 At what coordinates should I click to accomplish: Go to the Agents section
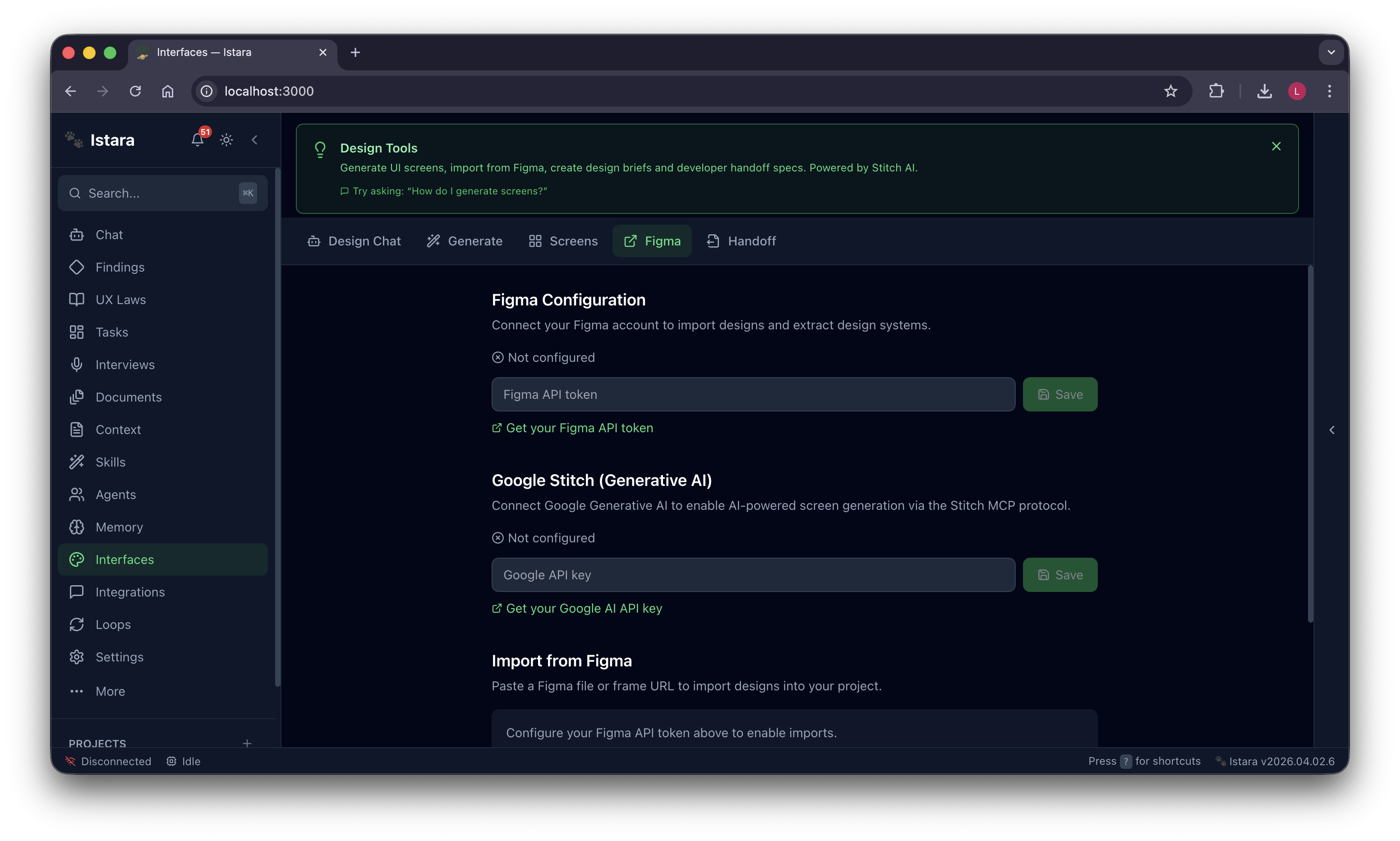[x=115, y=495]
